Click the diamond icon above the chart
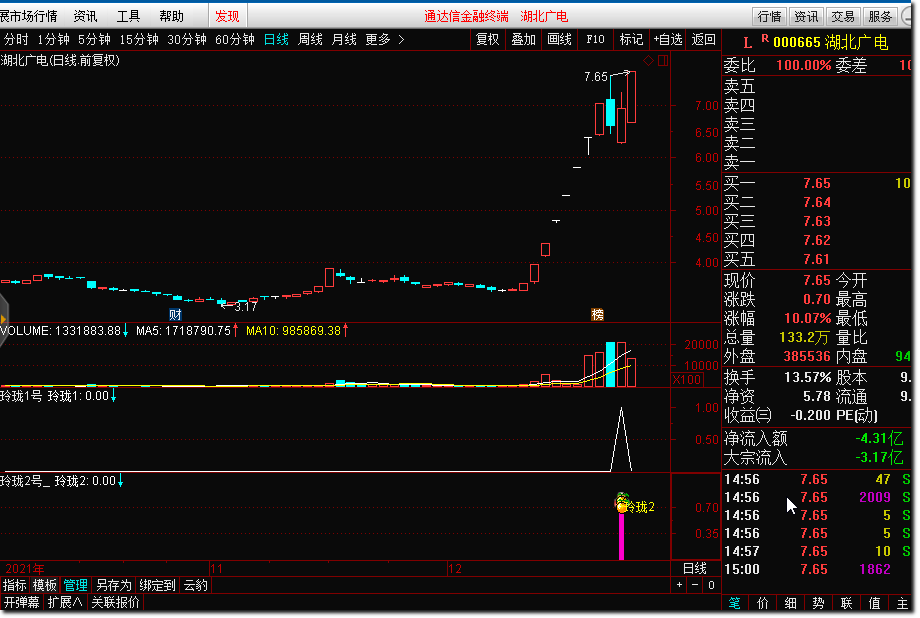920x618 pixels. tap(648, 60)
